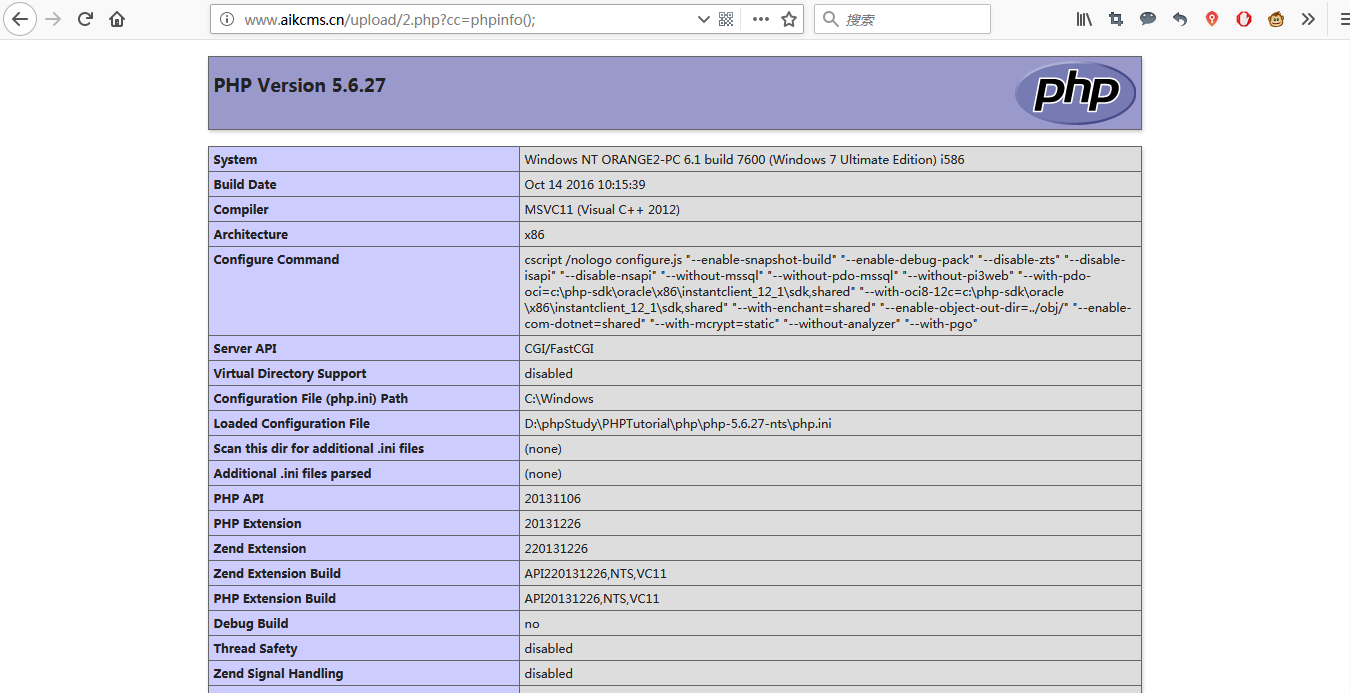Open the Library bookshelf icon

(x=1084, y=19)
